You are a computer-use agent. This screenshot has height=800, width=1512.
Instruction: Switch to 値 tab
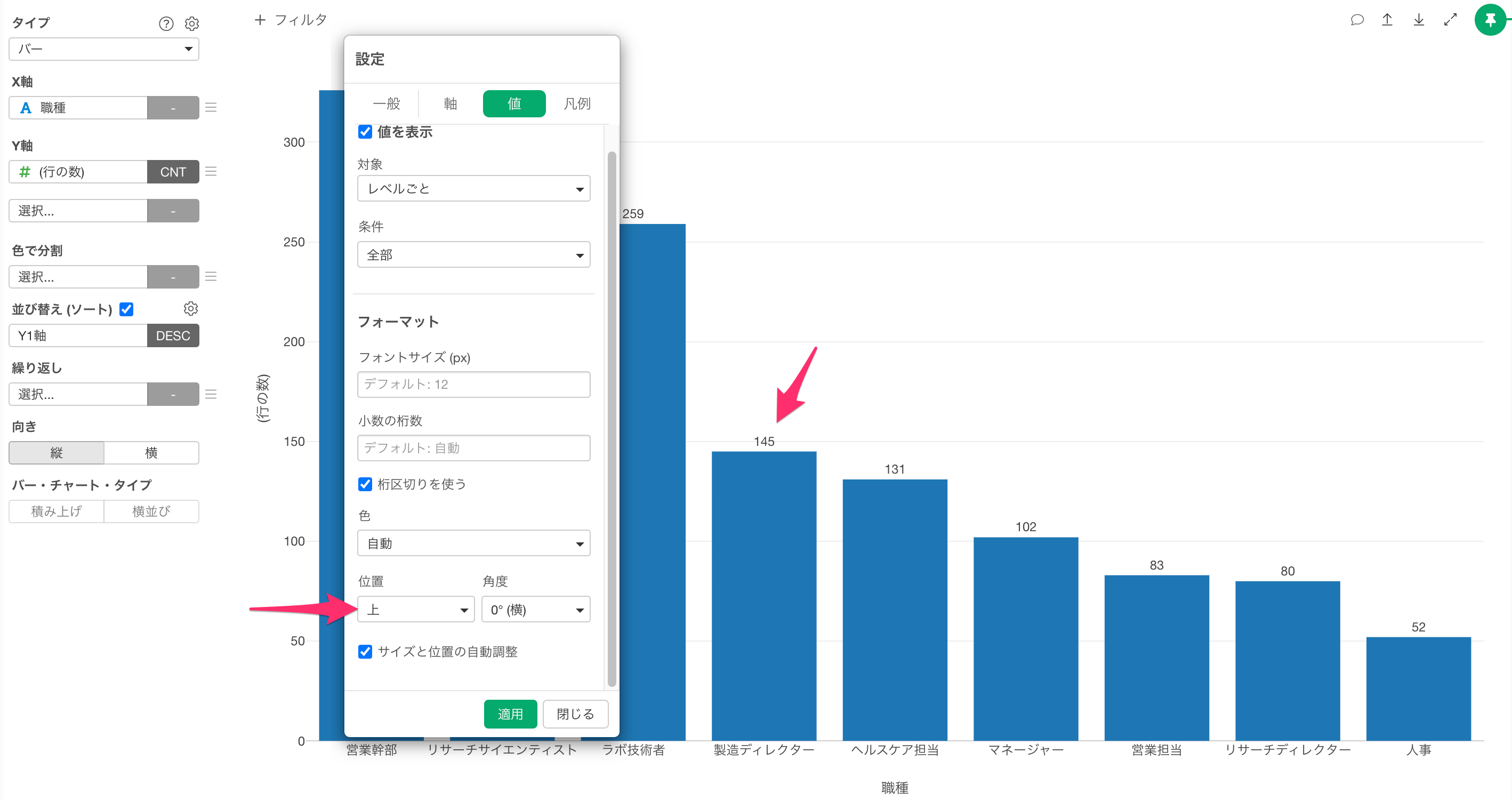point(514,104)
